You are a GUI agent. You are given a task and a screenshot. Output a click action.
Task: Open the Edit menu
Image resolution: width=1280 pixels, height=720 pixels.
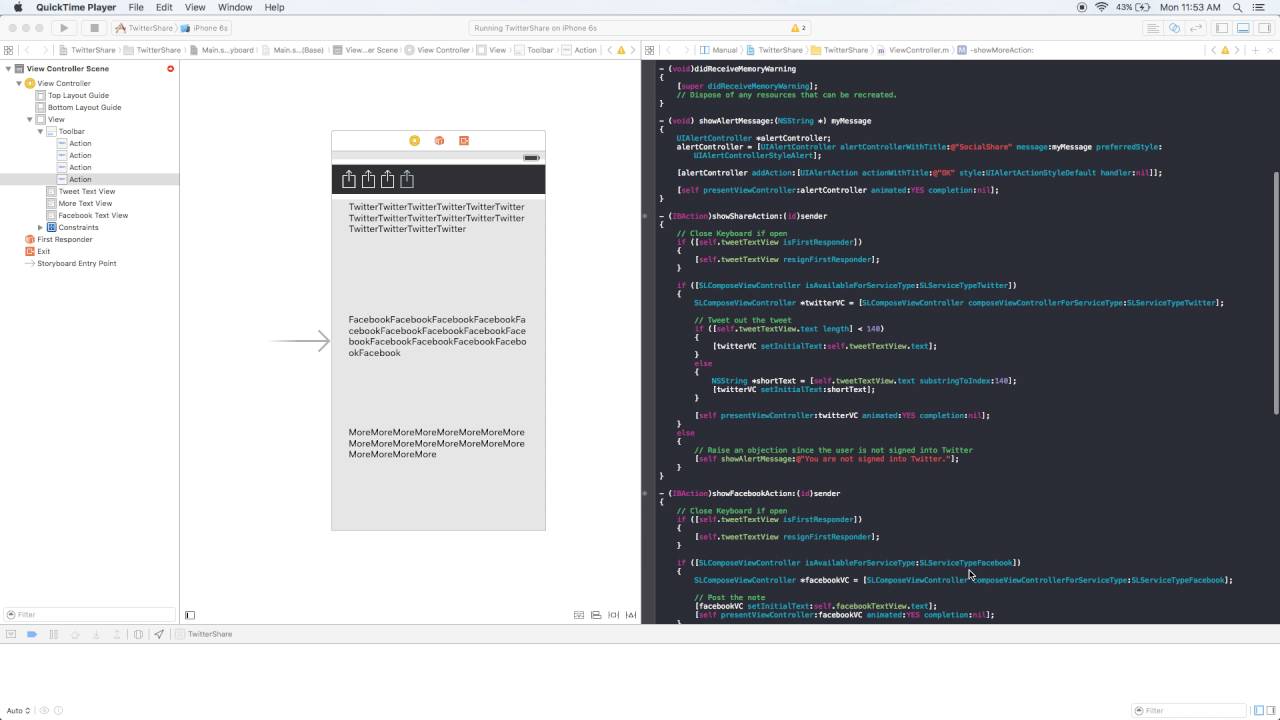164,7
